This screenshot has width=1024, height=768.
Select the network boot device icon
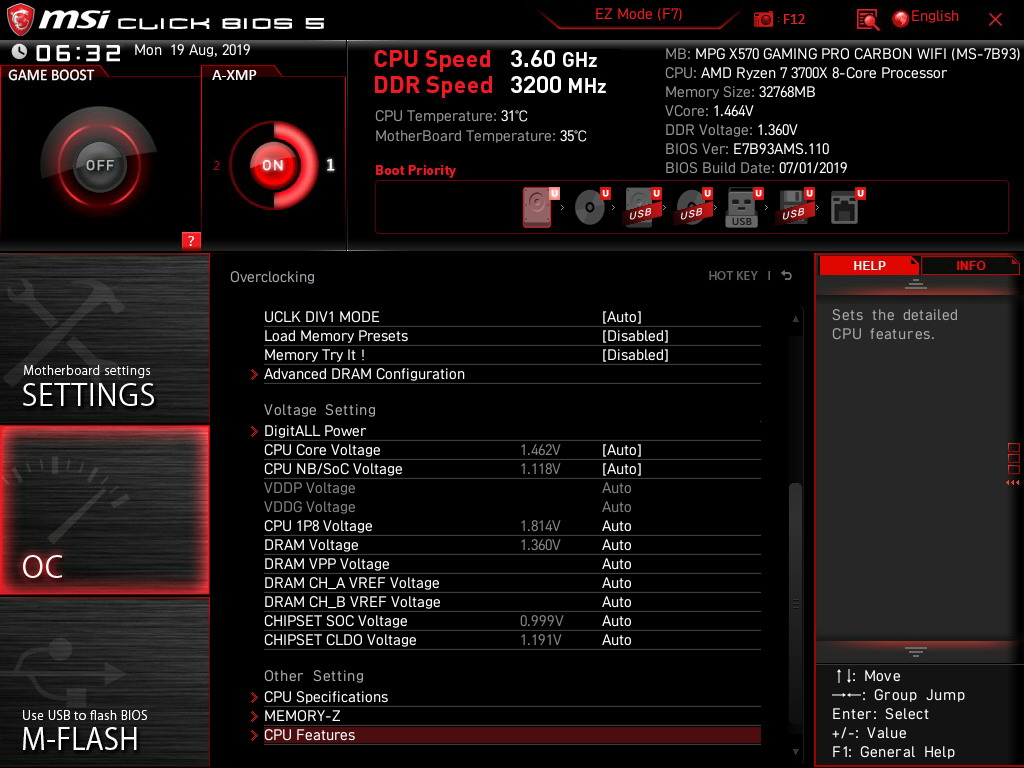point(844,207)
